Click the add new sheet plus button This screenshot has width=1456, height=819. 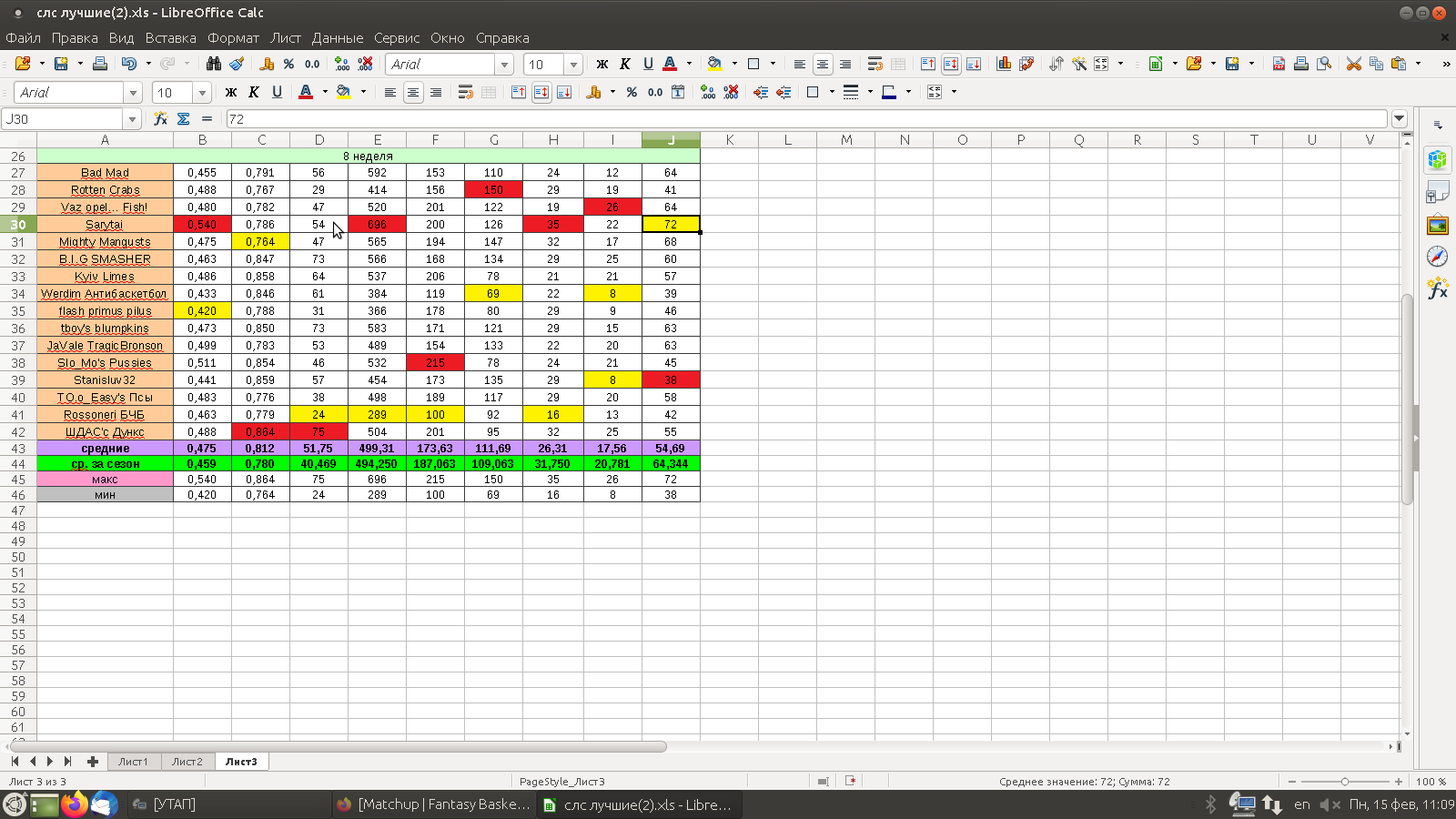tap(92, 762)
